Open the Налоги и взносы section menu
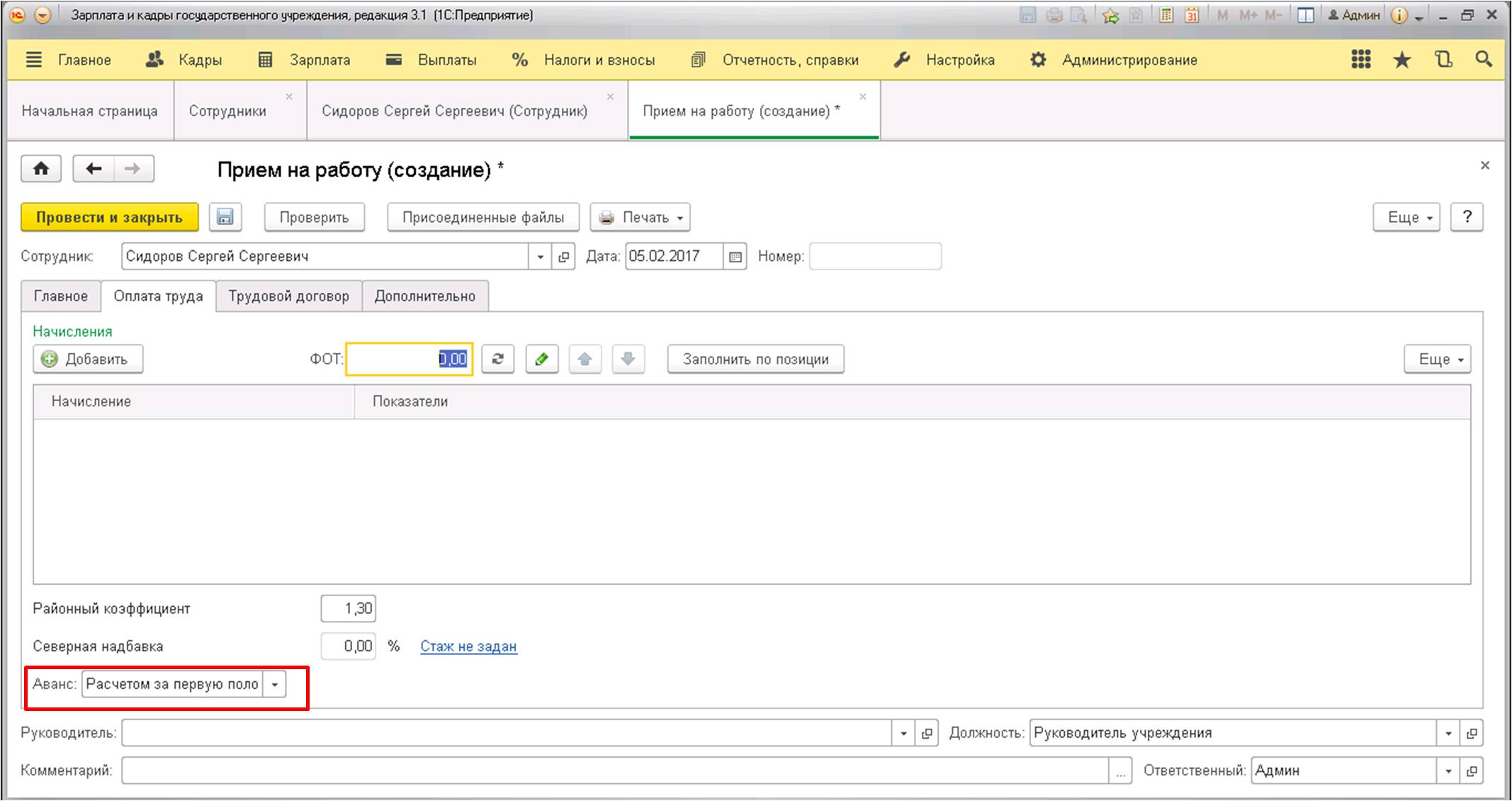The image size is (1512, 801). (x=583, y=60)
